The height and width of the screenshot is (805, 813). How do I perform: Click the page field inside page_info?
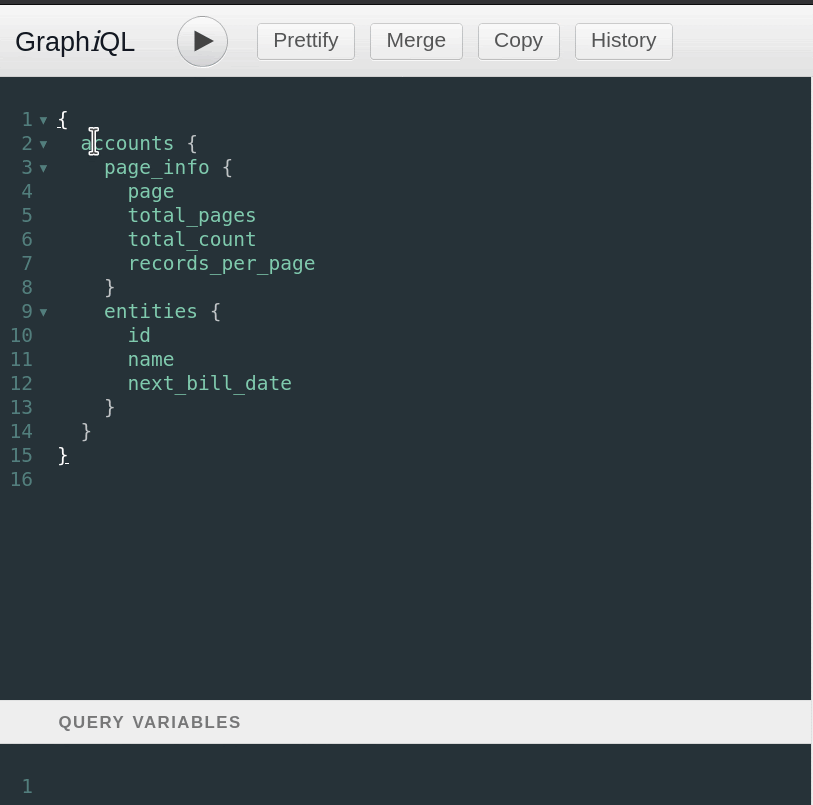tap(150, 191)
